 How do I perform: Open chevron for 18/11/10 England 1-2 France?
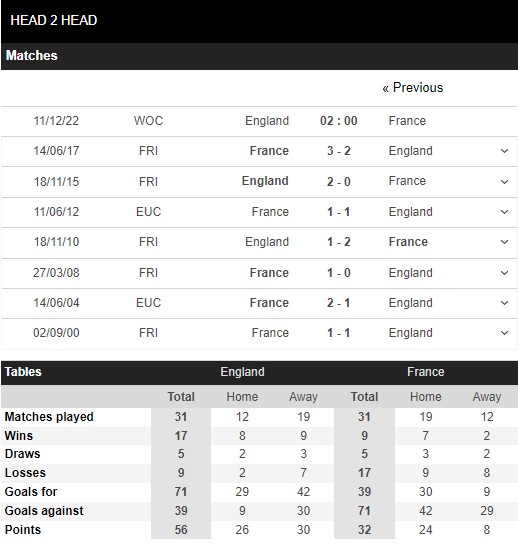(504, 242)
